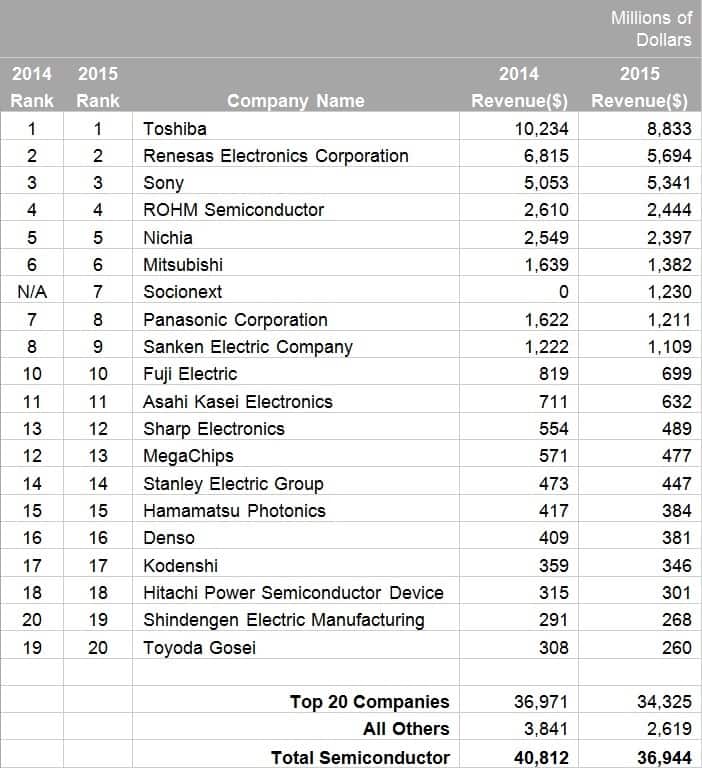The width and height of the screenshot is (702, 768).
Task: Click the 417 revenue value
Action: pyautogui.click(x=554, y=510)
